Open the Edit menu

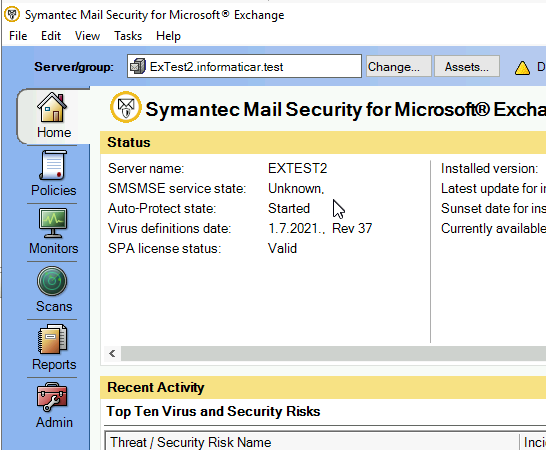[x=51, y=36]
